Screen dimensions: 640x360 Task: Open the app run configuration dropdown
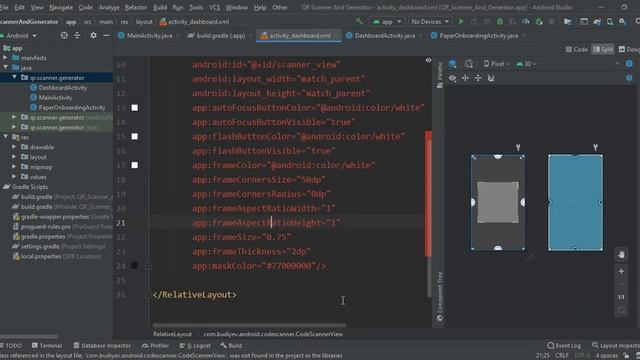(x=387, y=21)
